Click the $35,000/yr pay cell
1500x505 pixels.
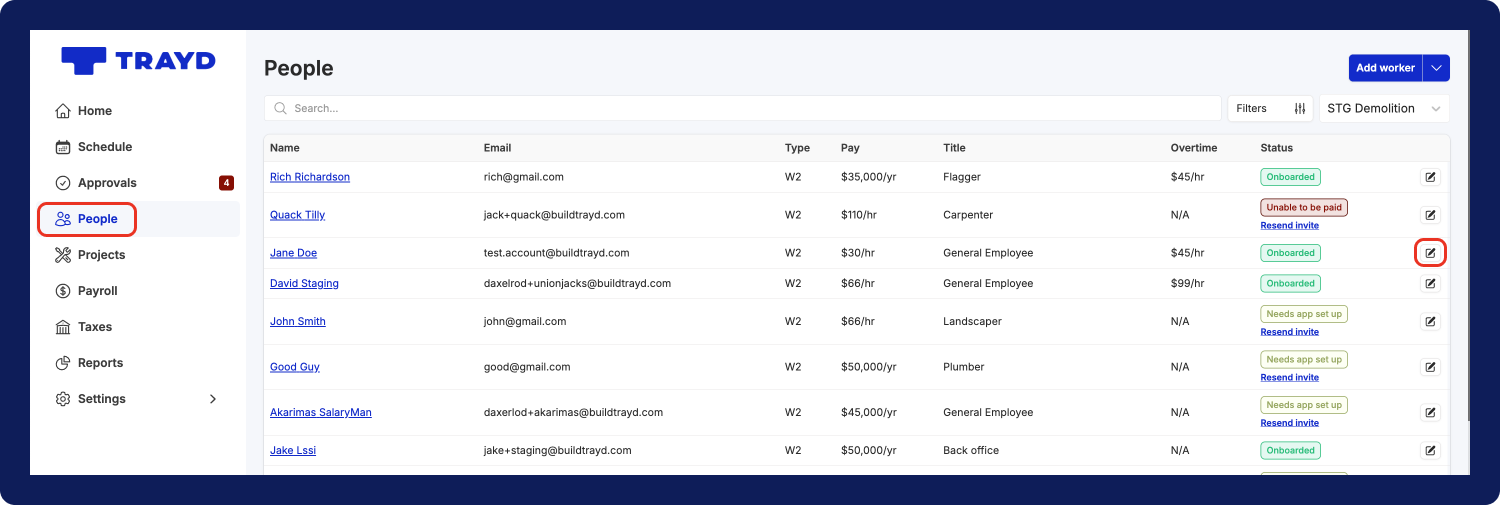tap(871, 177)
